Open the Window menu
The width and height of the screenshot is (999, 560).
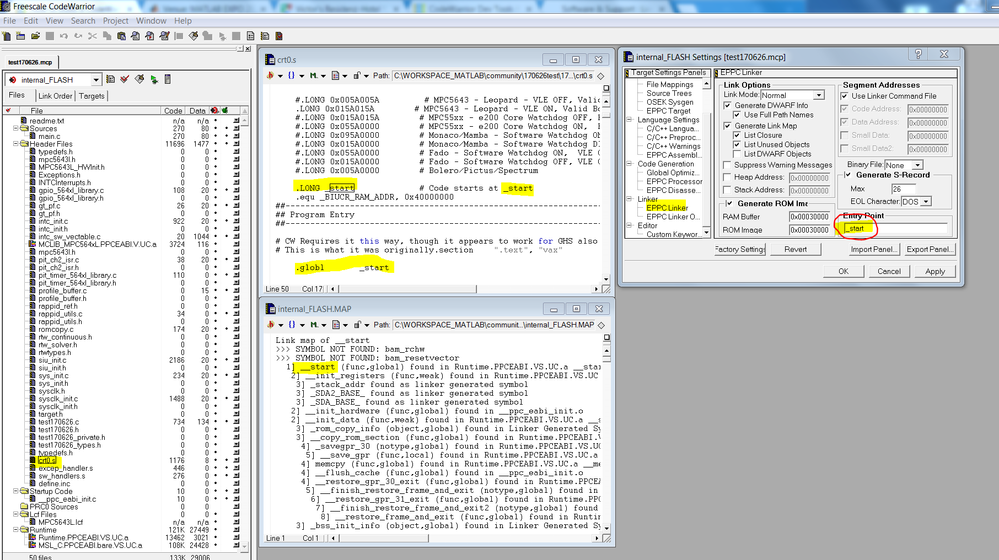coord(151,20)
